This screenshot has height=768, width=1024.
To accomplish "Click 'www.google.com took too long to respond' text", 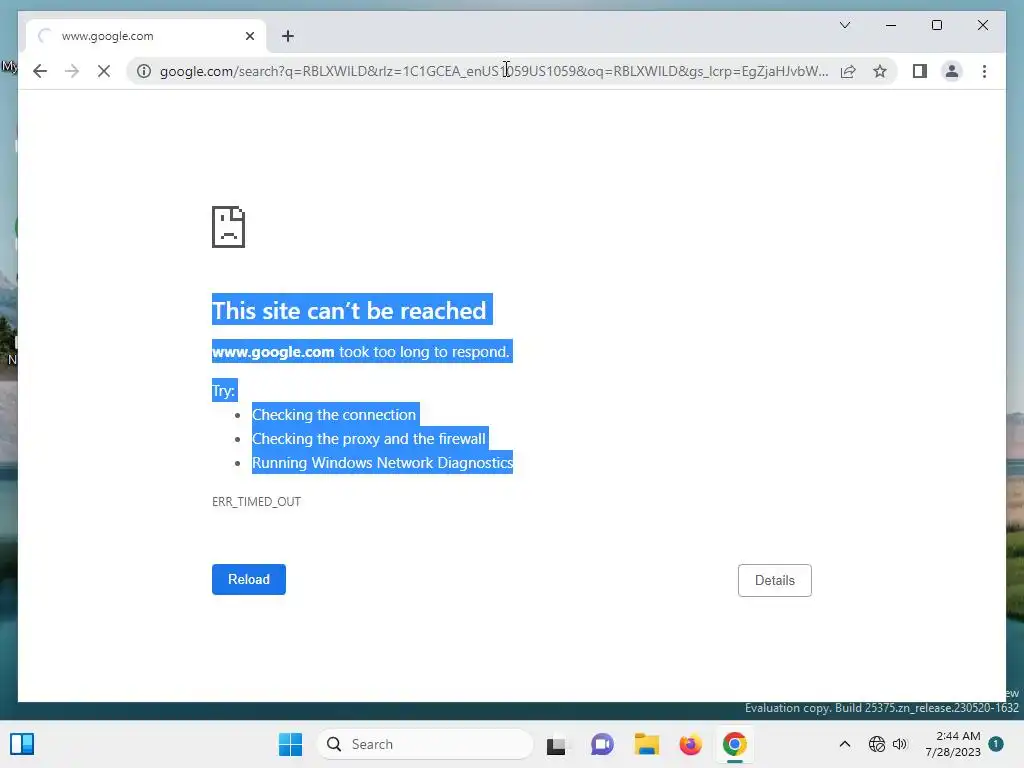I will click(360, 351).
